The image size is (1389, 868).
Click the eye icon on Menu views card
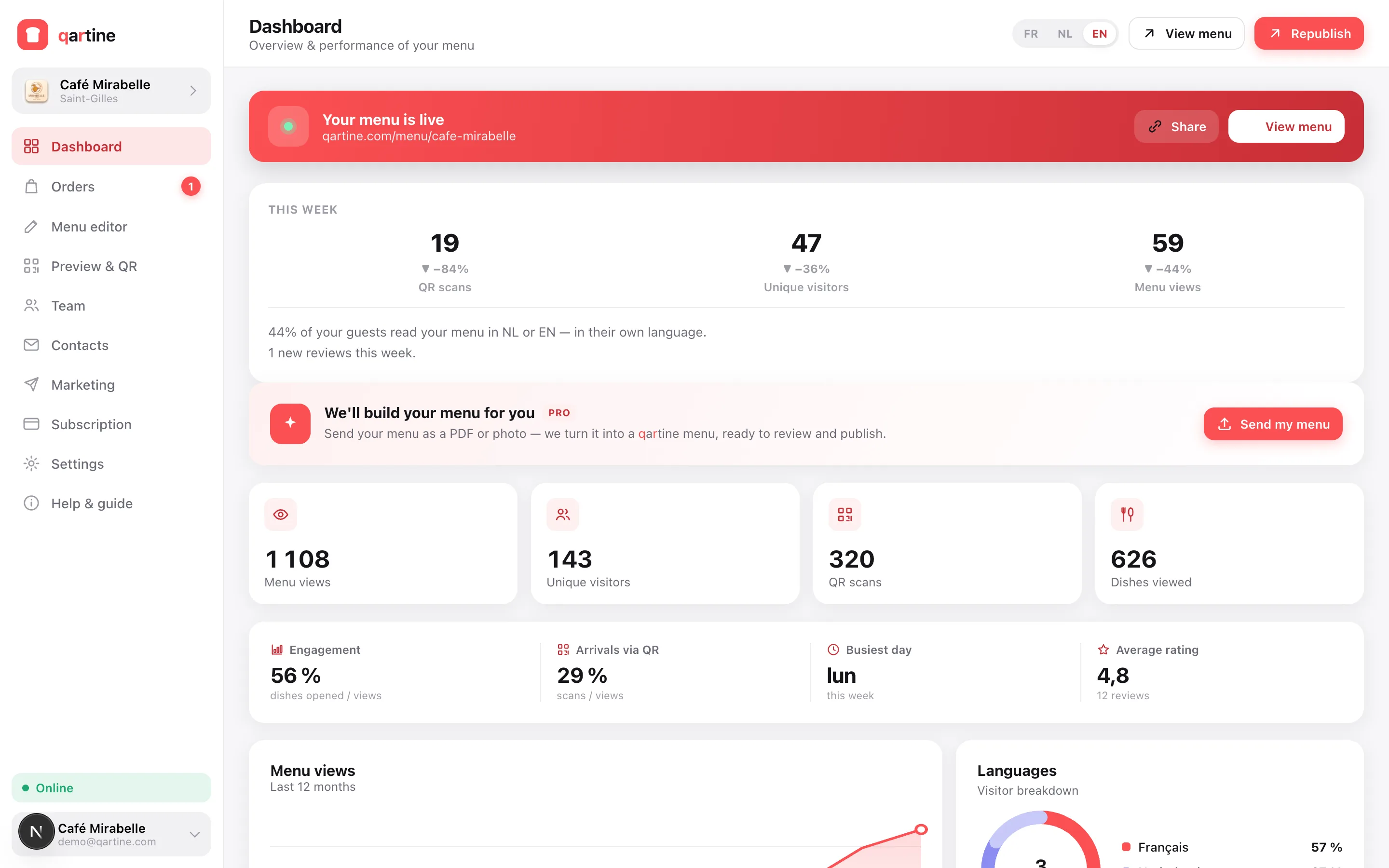pos(281,515)
